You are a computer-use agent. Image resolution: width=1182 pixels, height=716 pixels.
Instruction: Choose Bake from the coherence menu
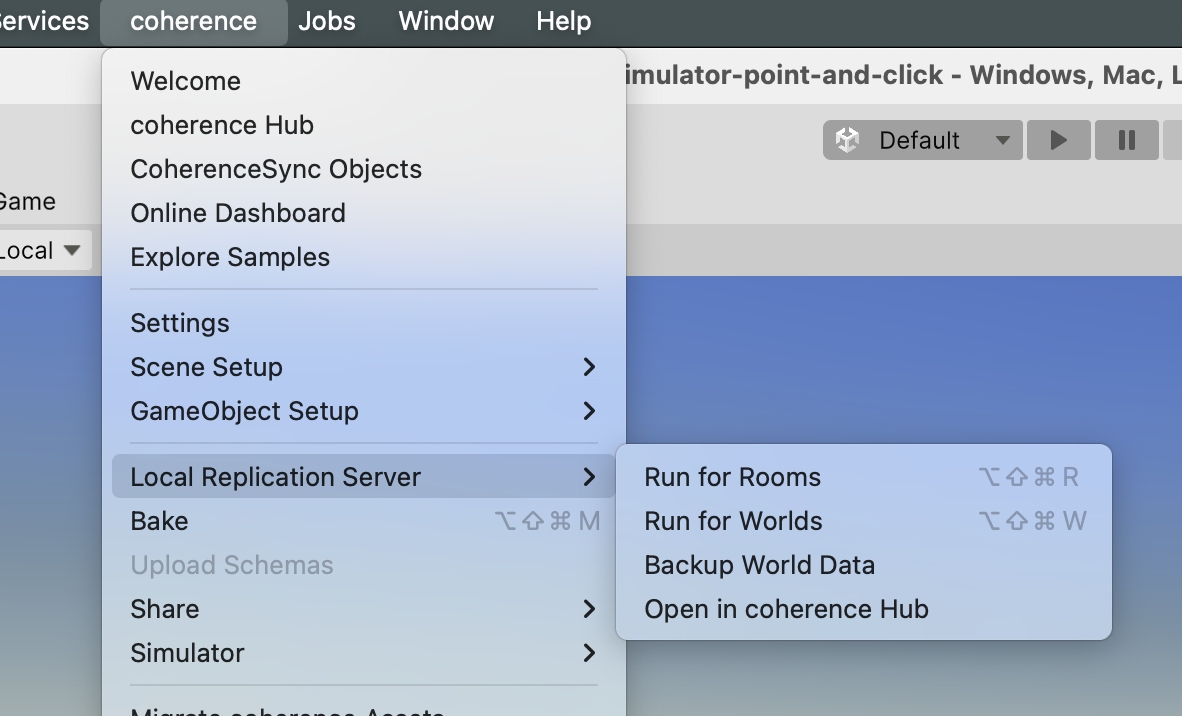(x=160, y=521)
